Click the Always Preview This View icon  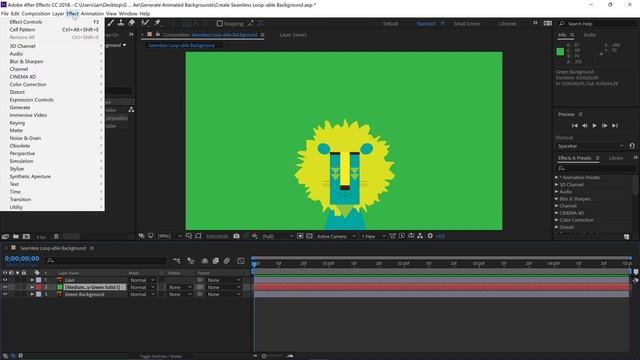point(141,236)
